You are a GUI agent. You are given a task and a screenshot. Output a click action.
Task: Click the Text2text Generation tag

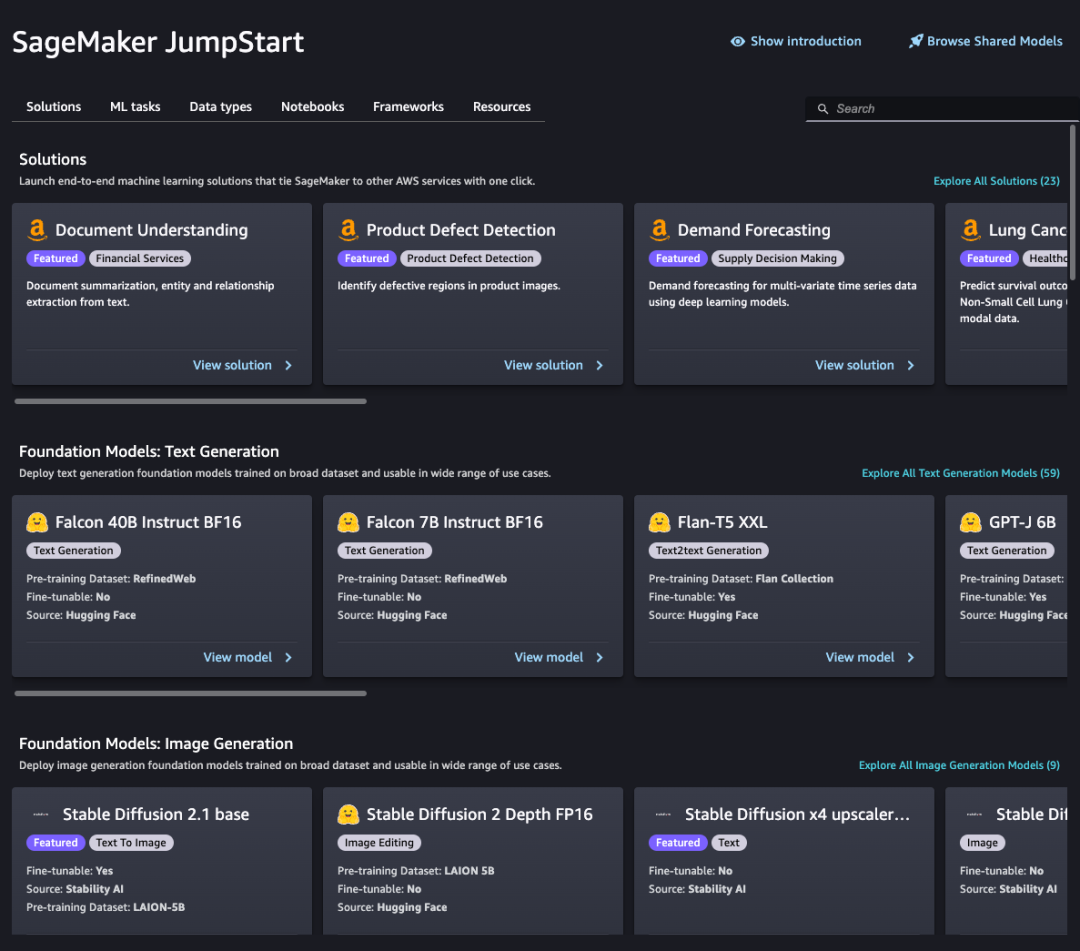click(x=709, y=551)
